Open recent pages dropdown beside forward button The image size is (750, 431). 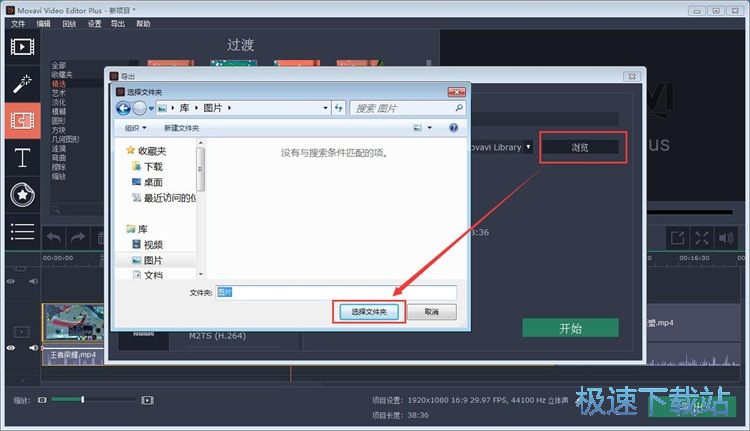(x=151, y=109)
